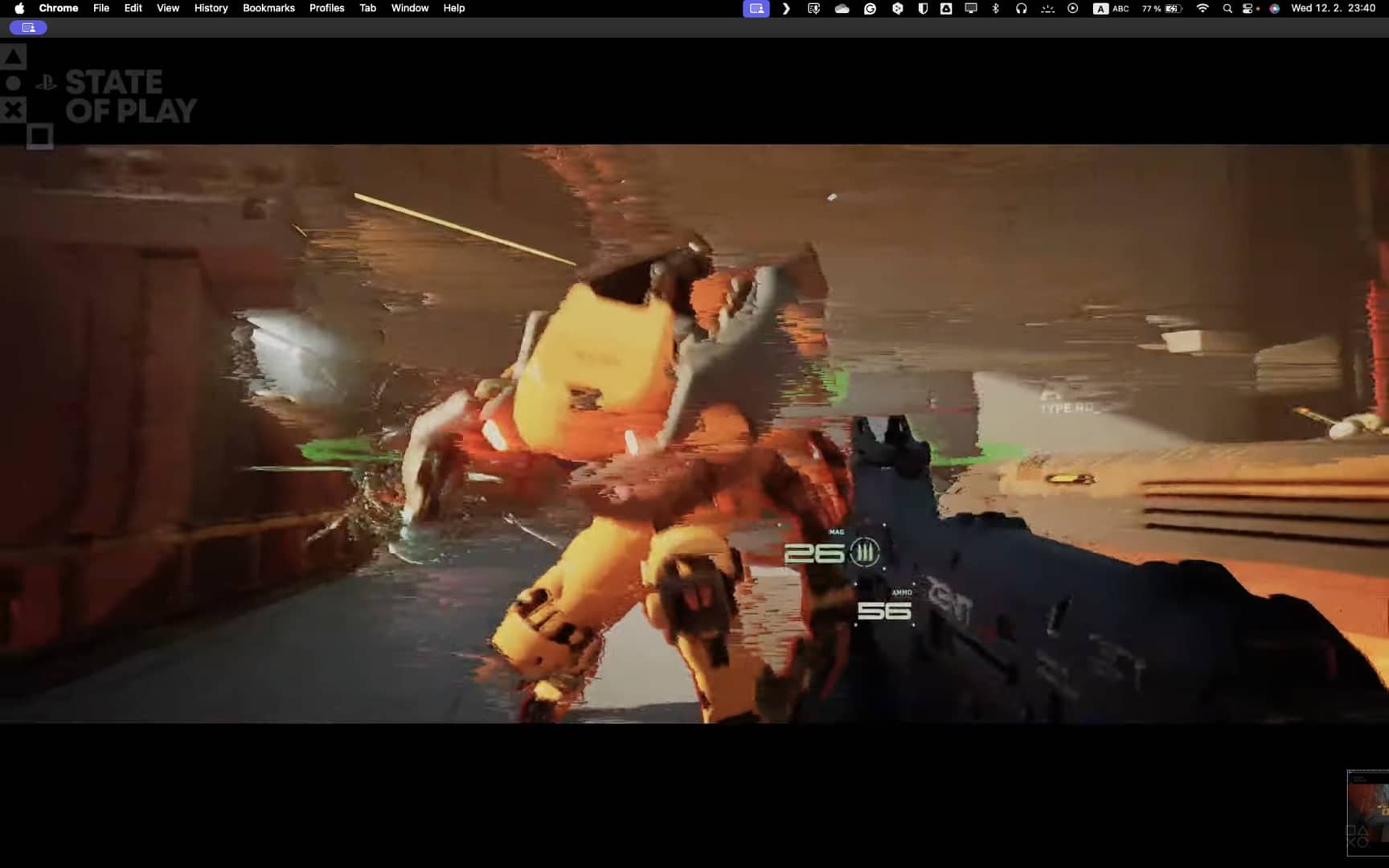
Task: Open the display monitor menu bar icon
Action: [x=971, y=9]
